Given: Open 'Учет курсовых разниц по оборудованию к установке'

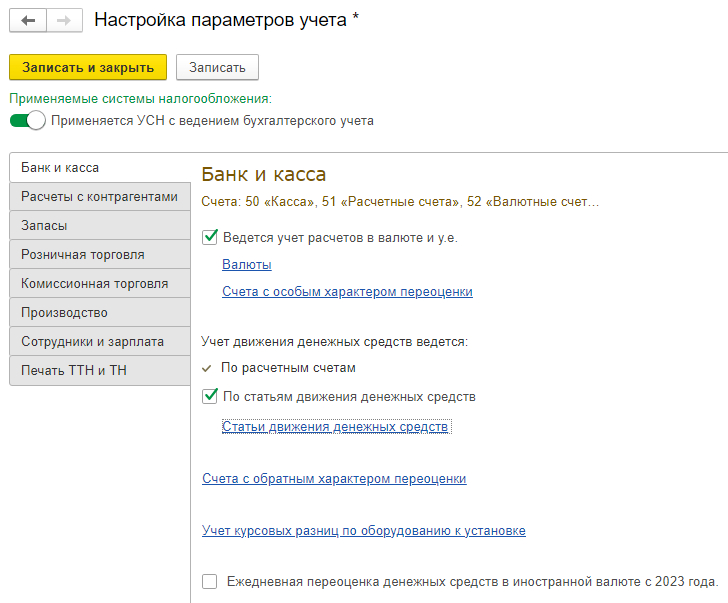Looking at the screenshot, I should [x=364, y=531].
